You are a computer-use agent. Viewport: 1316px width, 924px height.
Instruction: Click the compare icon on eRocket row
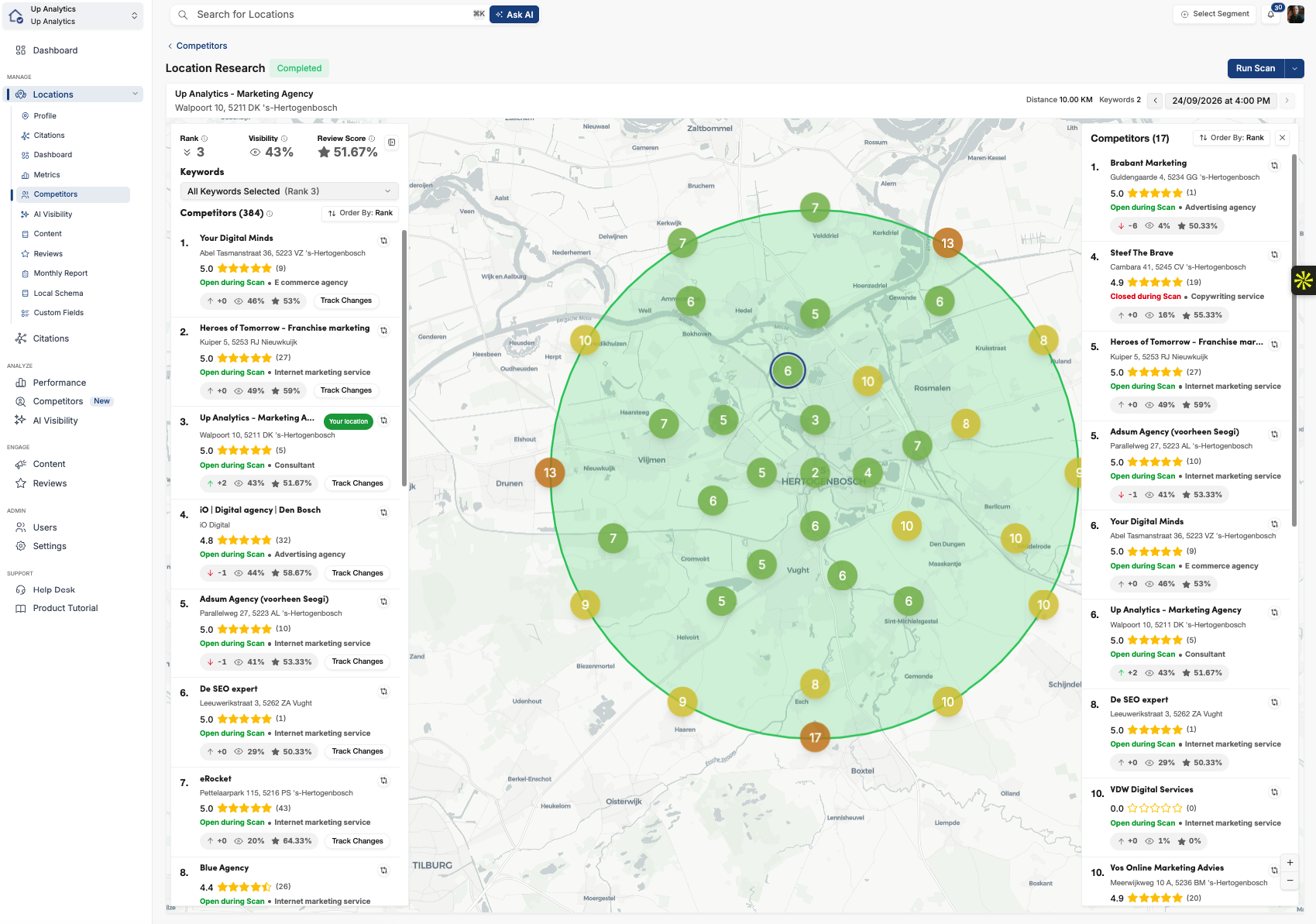pyautogui.click(x=383, y=781)
